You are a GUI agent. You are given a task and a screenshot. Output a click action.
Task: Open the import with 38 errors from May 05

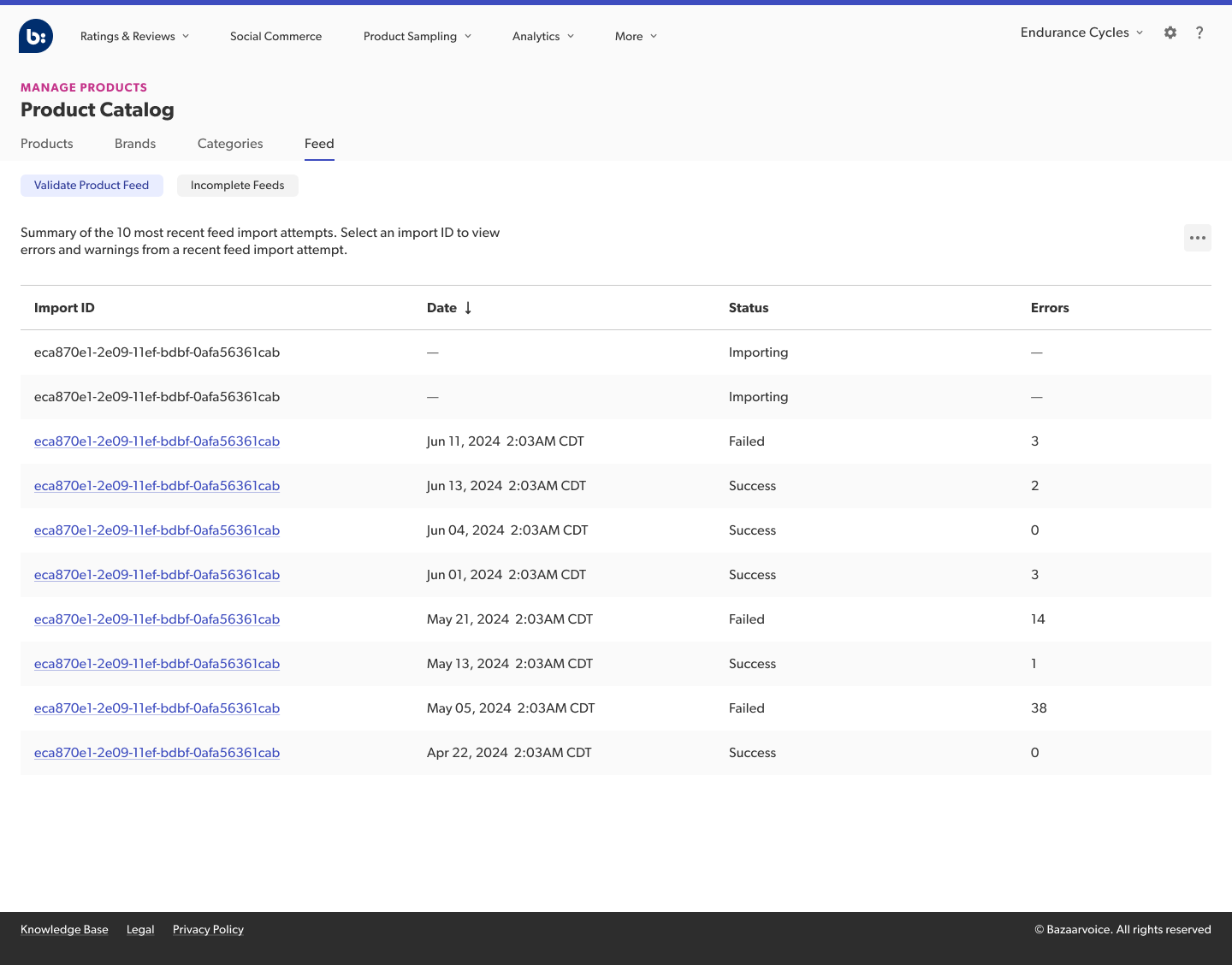(157, 707)
